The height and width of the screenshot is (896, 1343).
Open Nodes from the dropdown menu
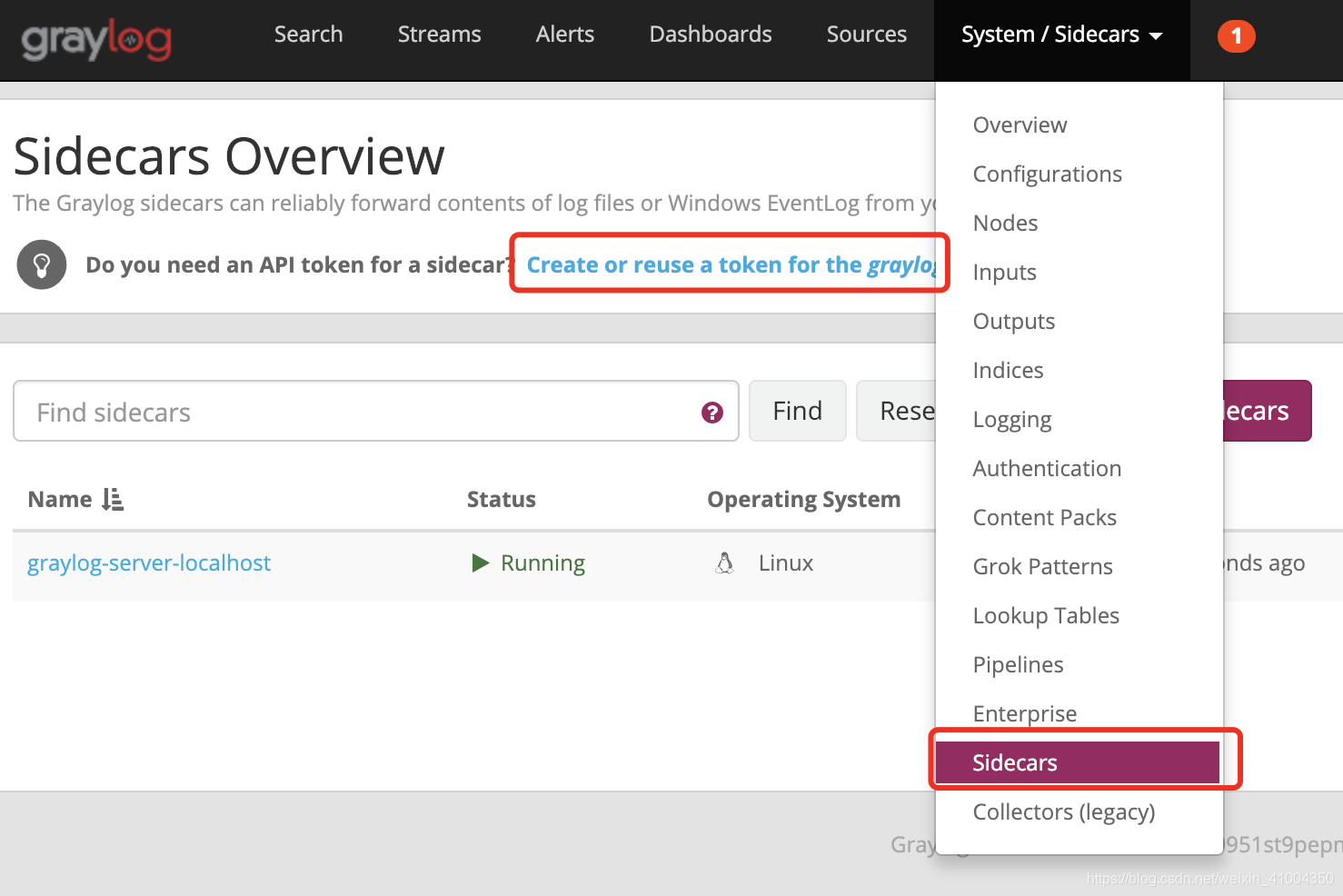(1005, 224)
